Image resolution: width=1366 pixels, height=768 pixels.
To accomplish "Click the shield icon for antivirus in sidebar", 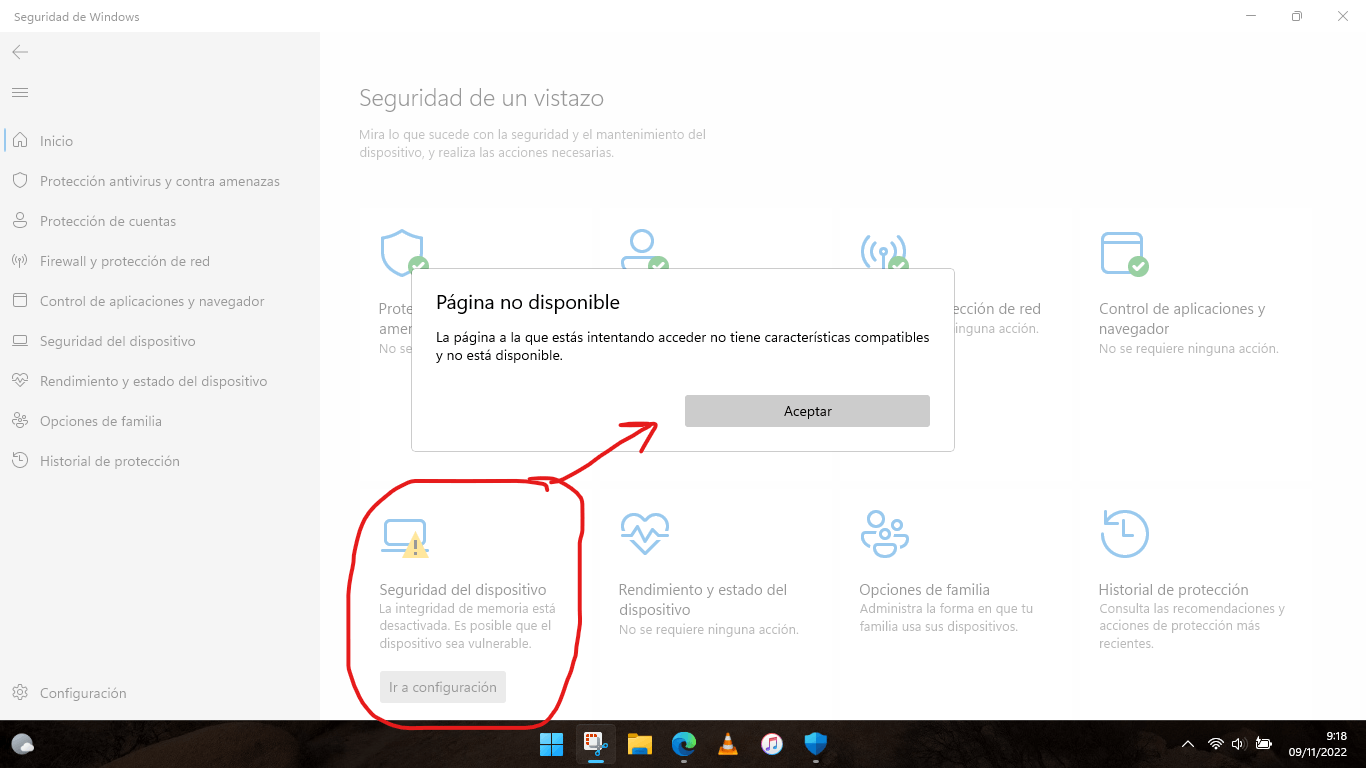I will [20, 181].
